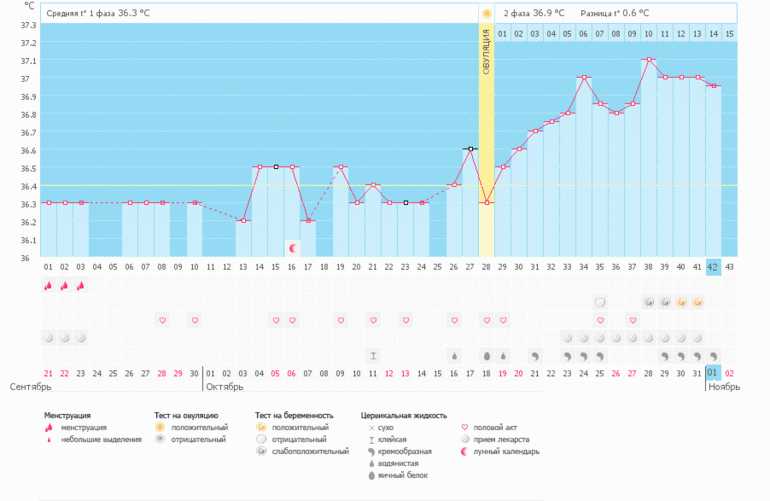Select the black-marked 36.6 point on day 27
Image resolution: width=770 pixels, height=501 pixels.
point(471,149)
